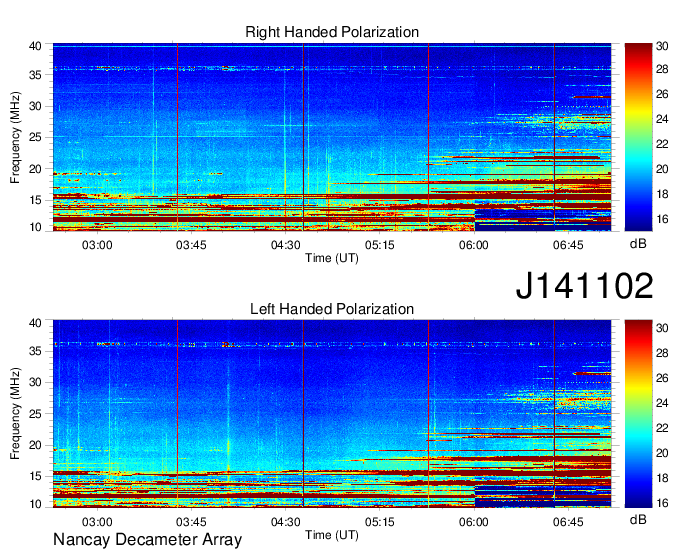Click the Time (UT) label under upper plot

tap(332, 258)
